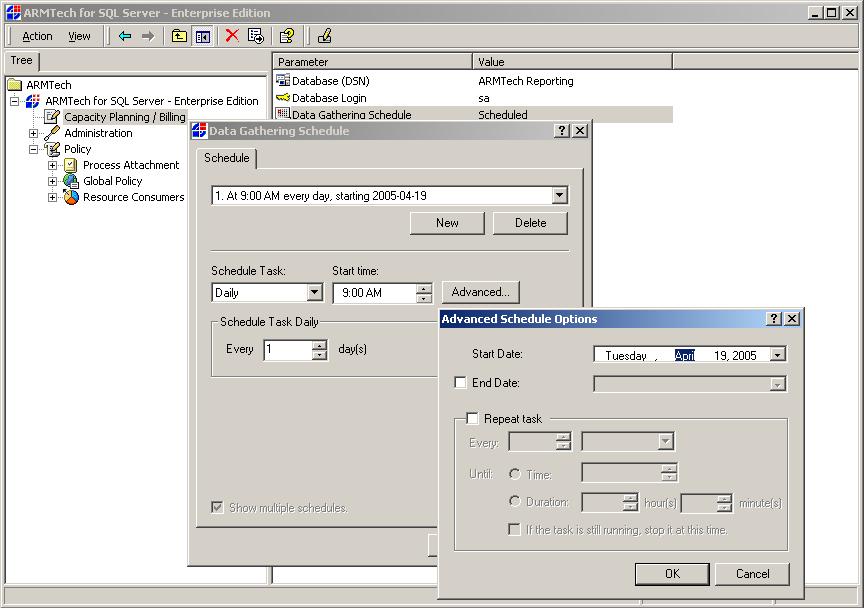
Task: Click the Database Login key icon
Action: point(283,98)
